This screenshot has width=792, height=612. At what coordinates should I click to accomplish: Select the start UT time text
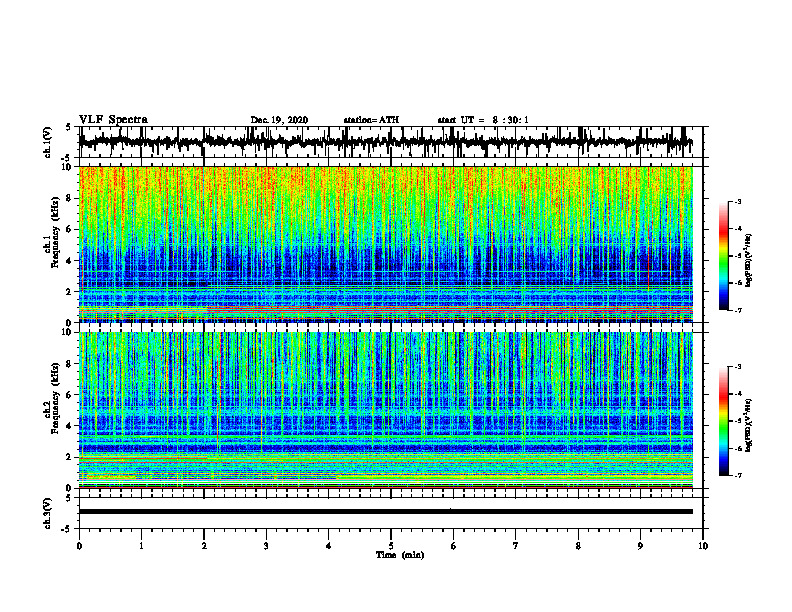(483, 120)
